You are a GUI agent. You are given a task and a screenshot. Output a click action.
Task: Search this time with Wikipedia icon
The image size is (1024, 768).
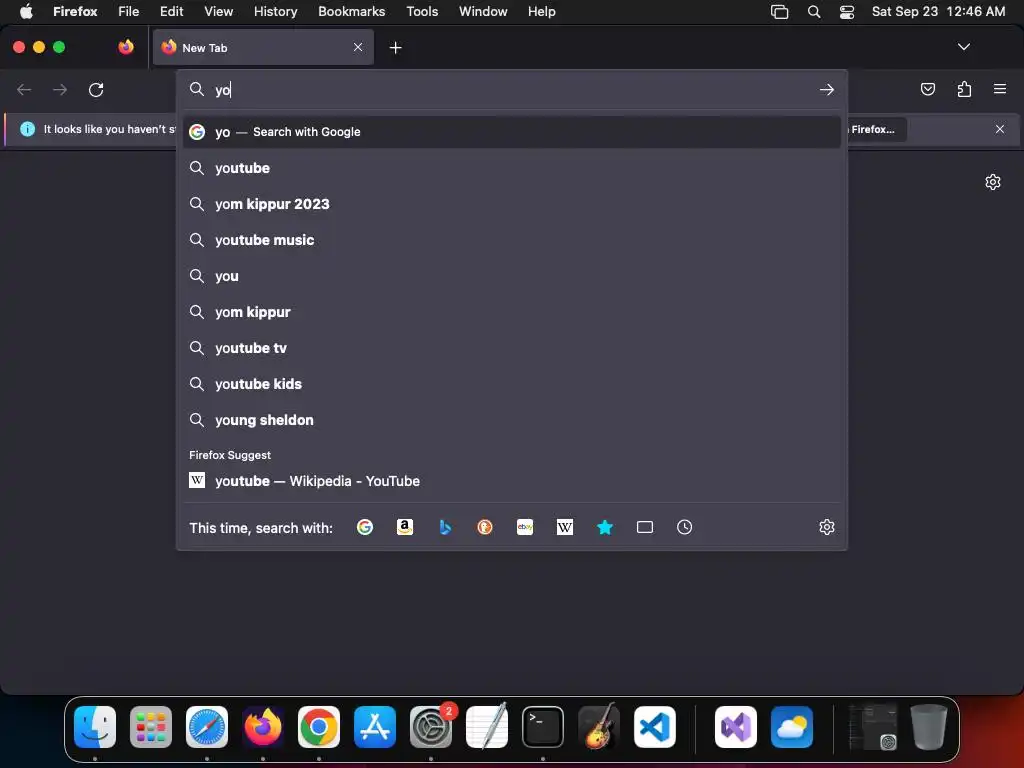pos(565,527)
